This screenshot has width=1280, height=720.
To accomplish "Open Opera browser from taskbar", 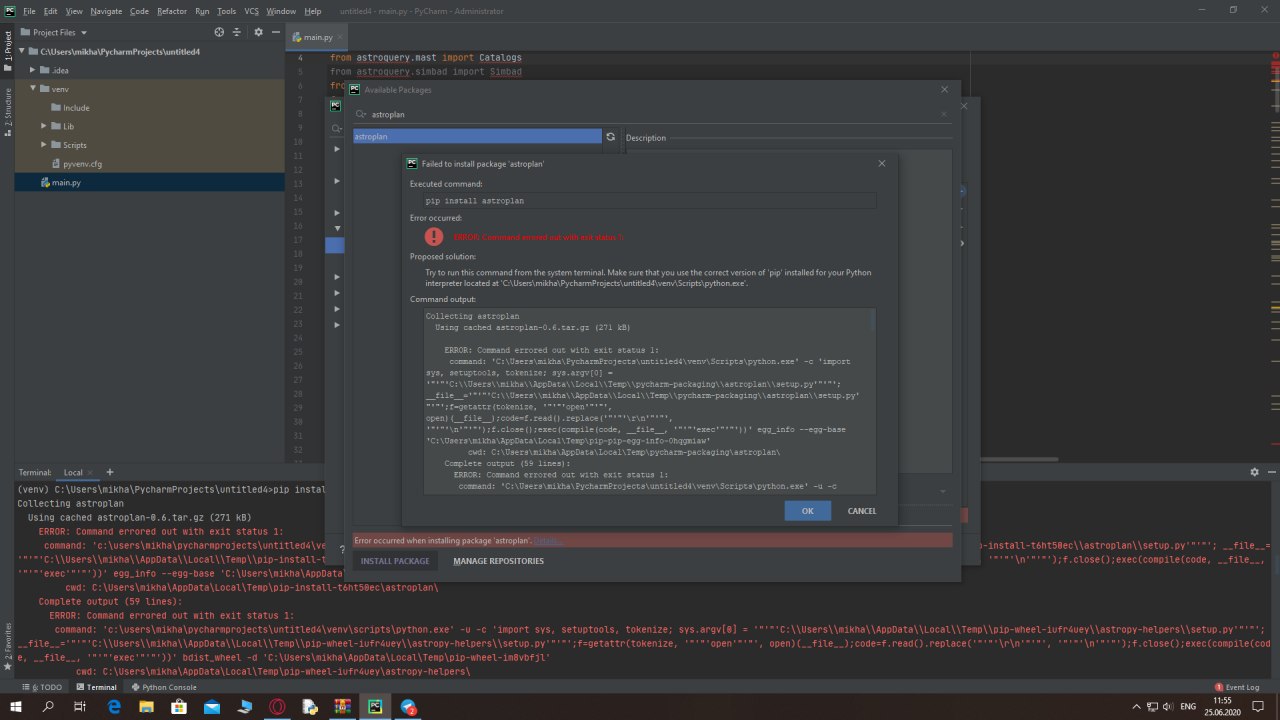I will [277, 707].
